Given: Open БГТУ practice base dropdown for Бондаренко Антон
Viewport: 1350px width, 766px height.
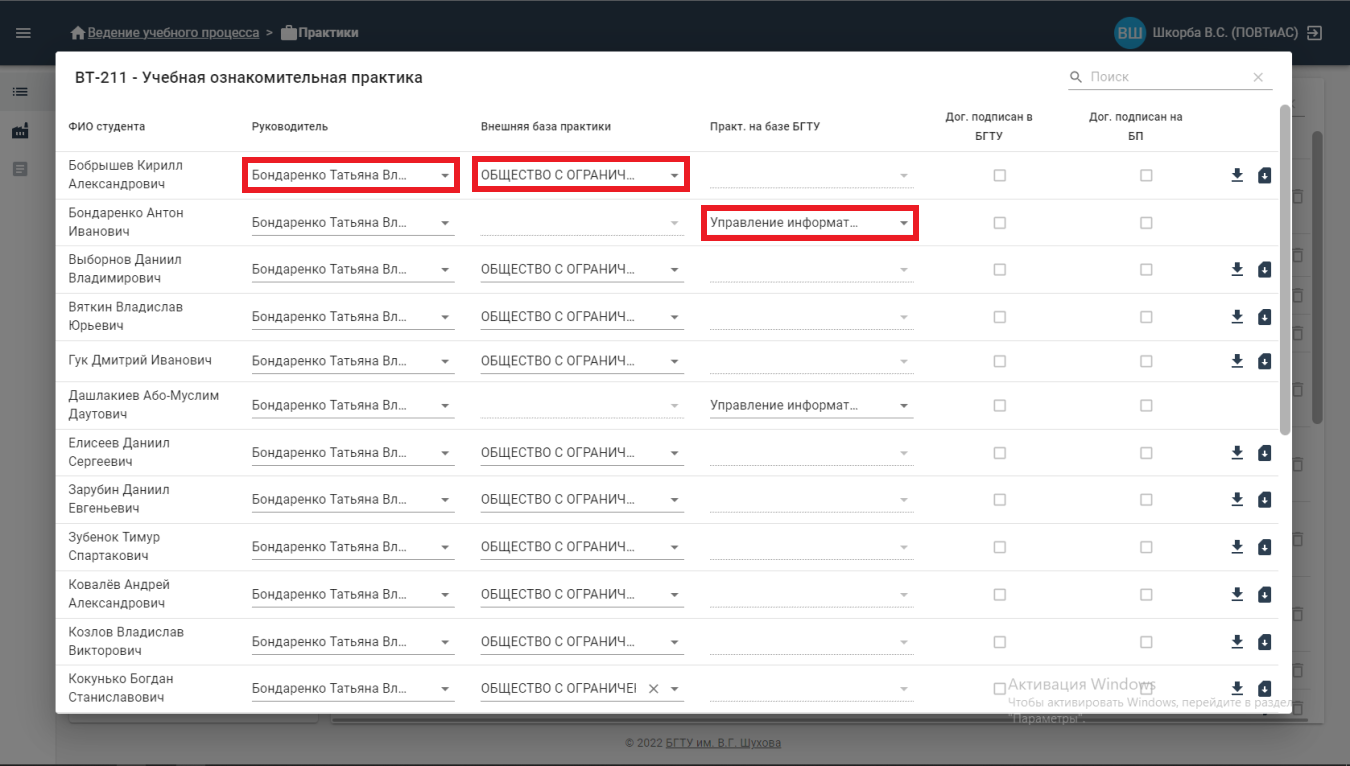Looking at the screenshot, I should tap(811, 223).
